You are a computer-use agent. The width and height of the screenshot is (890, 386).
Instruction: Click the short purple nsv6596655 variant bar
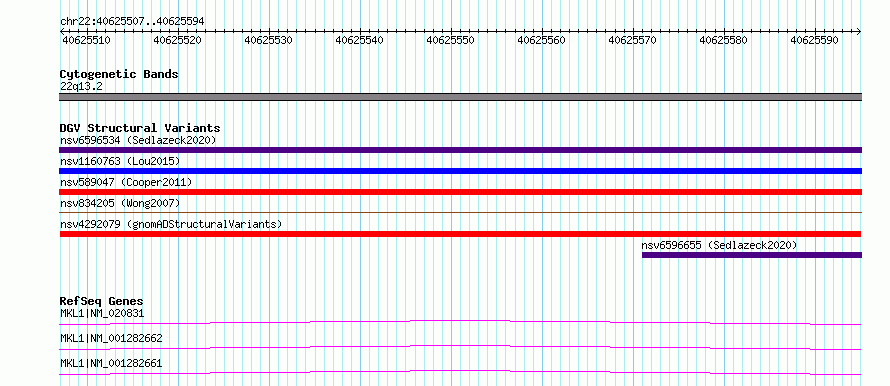coord(752,255)
